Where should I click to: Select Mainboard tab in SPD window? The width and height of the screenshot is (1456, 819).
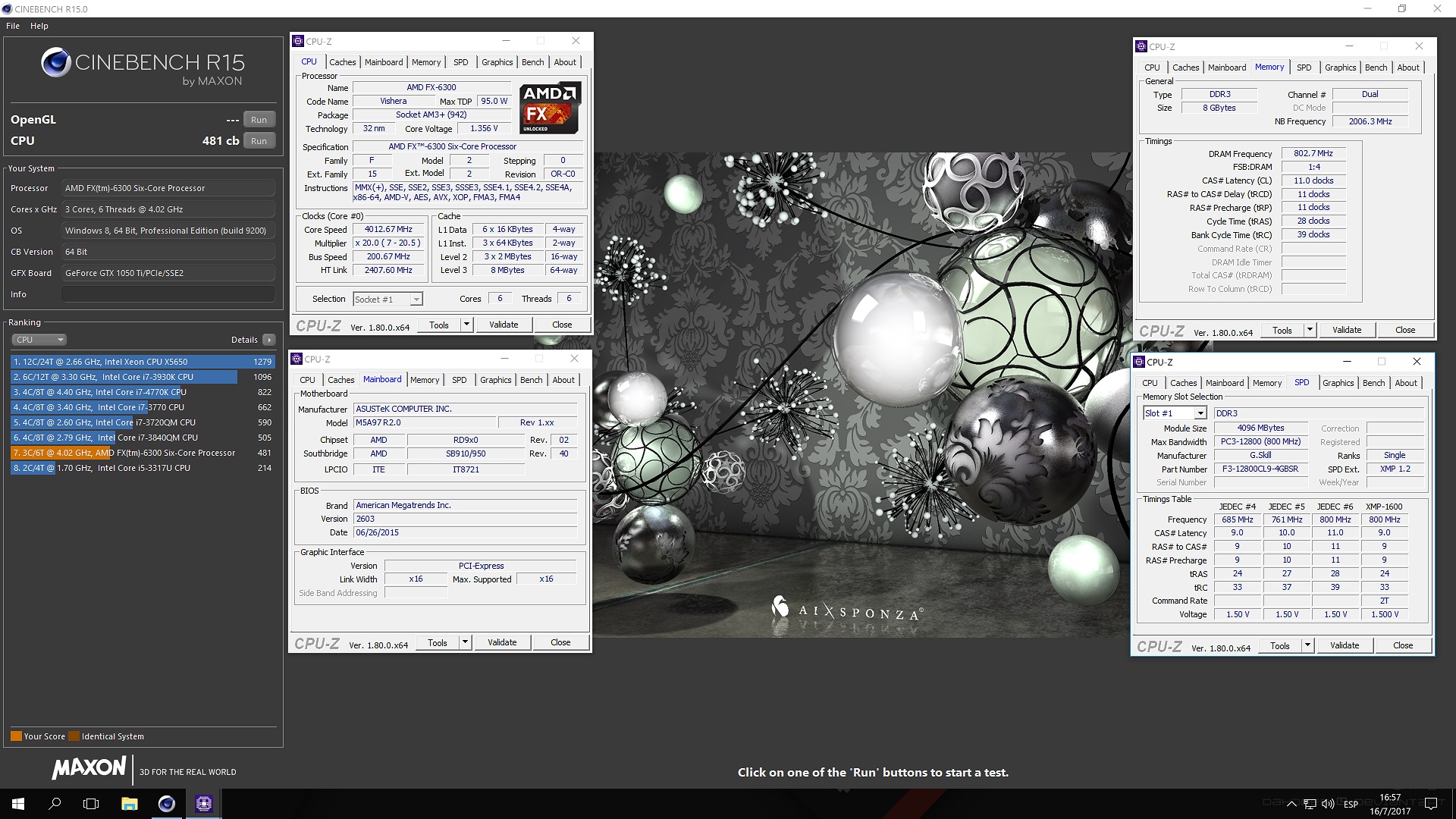pyautogui.click(x=1225, y=383)
